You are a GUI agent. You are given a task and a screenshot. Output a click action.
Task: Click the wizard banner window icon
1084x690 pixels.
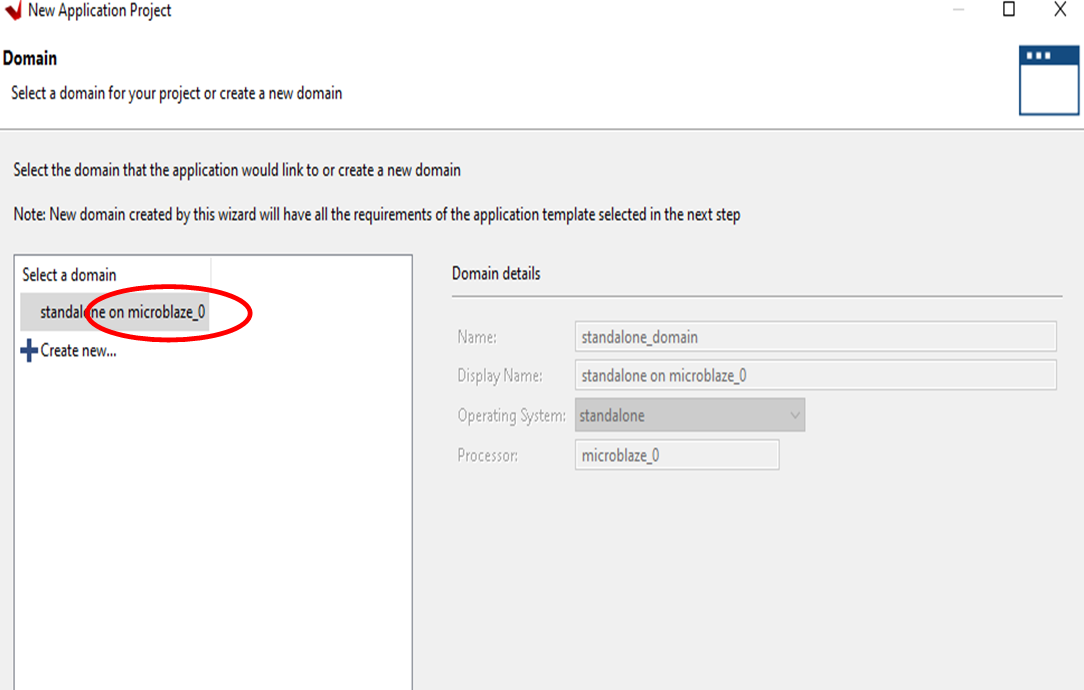click(1048, 80)
